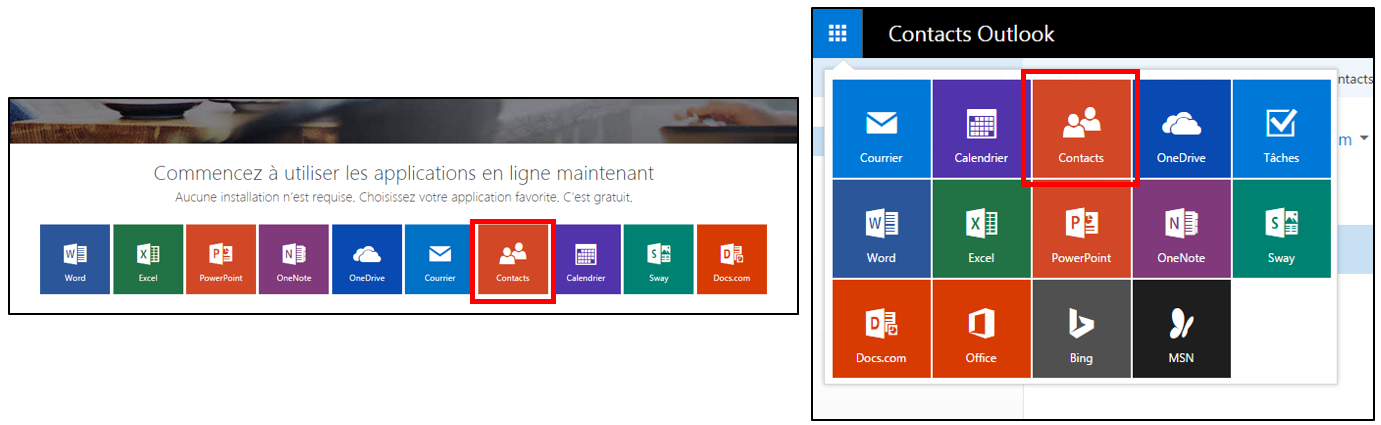Image resolution: width=1381 pixels, height=425 pixels.
Task: Open Contacts tile in the online applications row
Action: pyautogui.click(x=513, y=259)
